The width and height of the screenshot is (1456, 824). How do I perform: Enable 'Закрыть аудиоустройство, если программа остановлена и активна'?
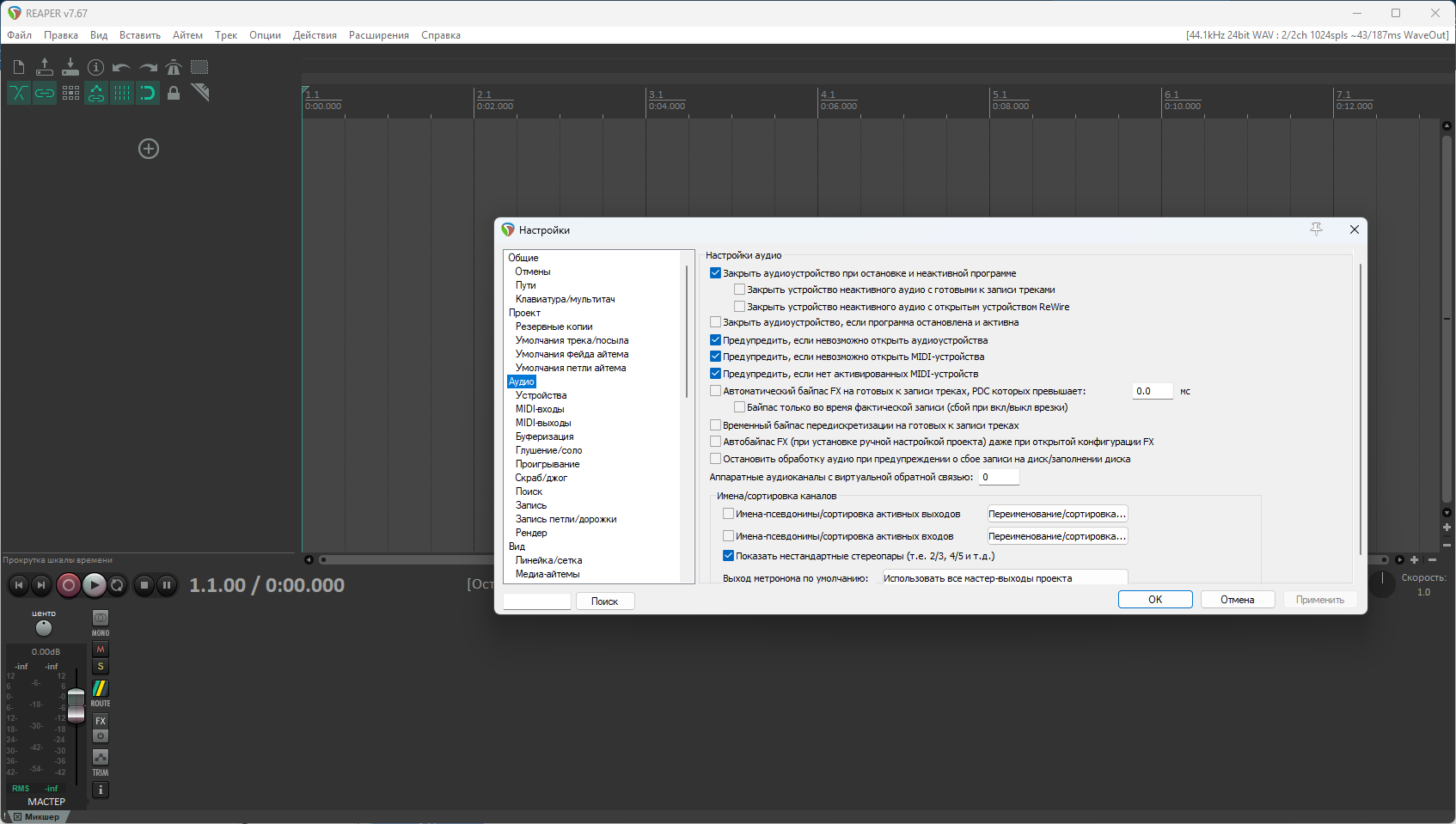click(x=715, y=322)
